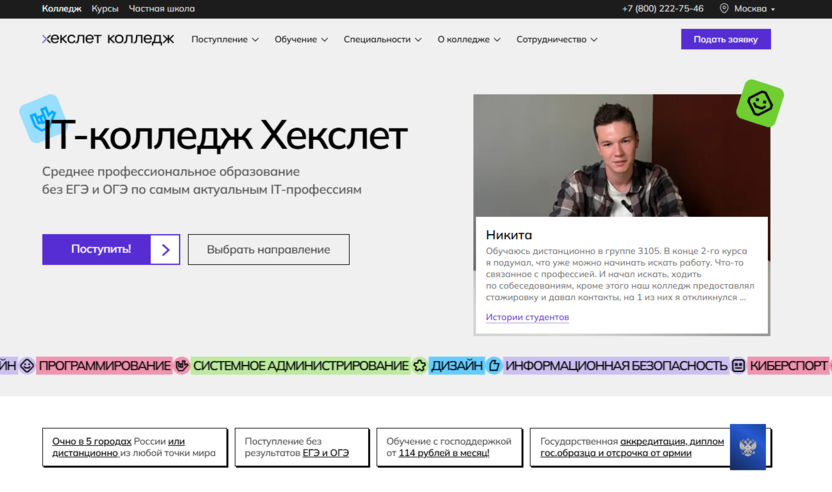Click the blue hand sticker near the heading

click(x=41, y=118)
